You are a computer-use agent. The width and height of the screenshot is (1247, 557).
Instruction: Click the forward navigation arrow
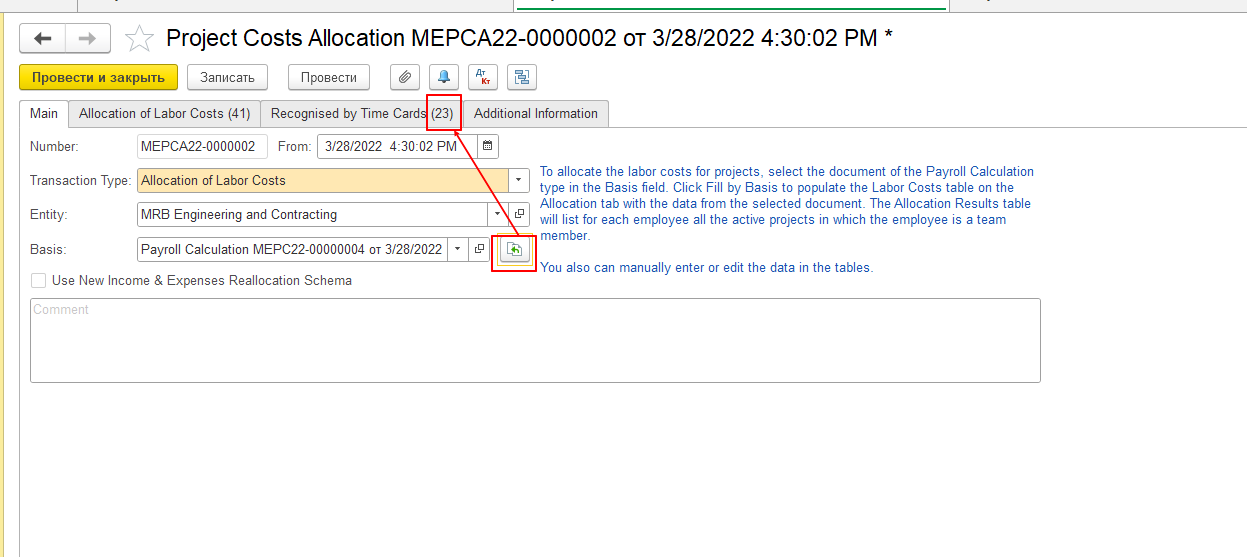pyautogui.click(x=88, y=38)
